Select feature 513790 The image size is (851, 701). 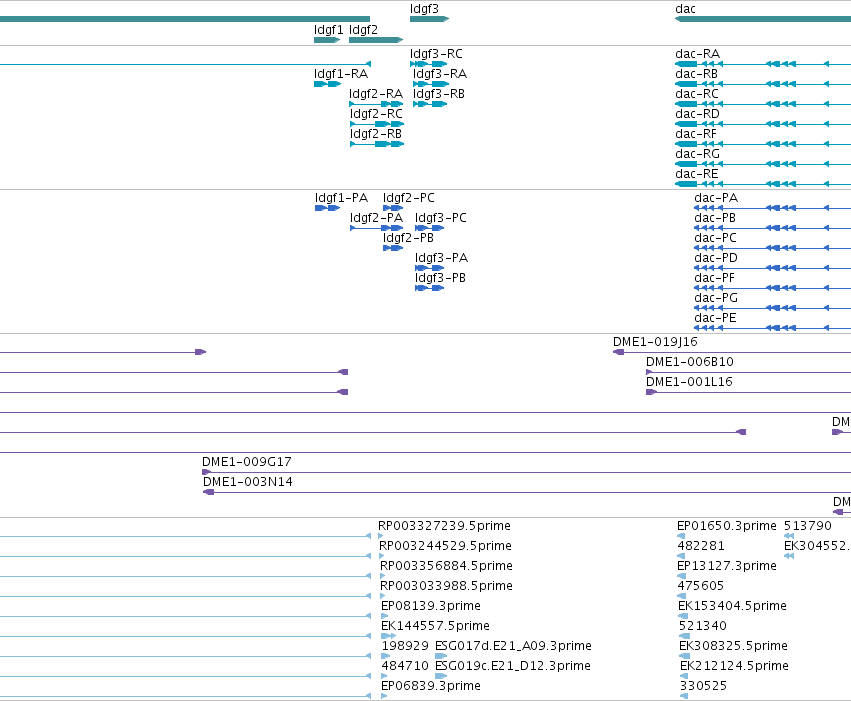pos(808,526)
